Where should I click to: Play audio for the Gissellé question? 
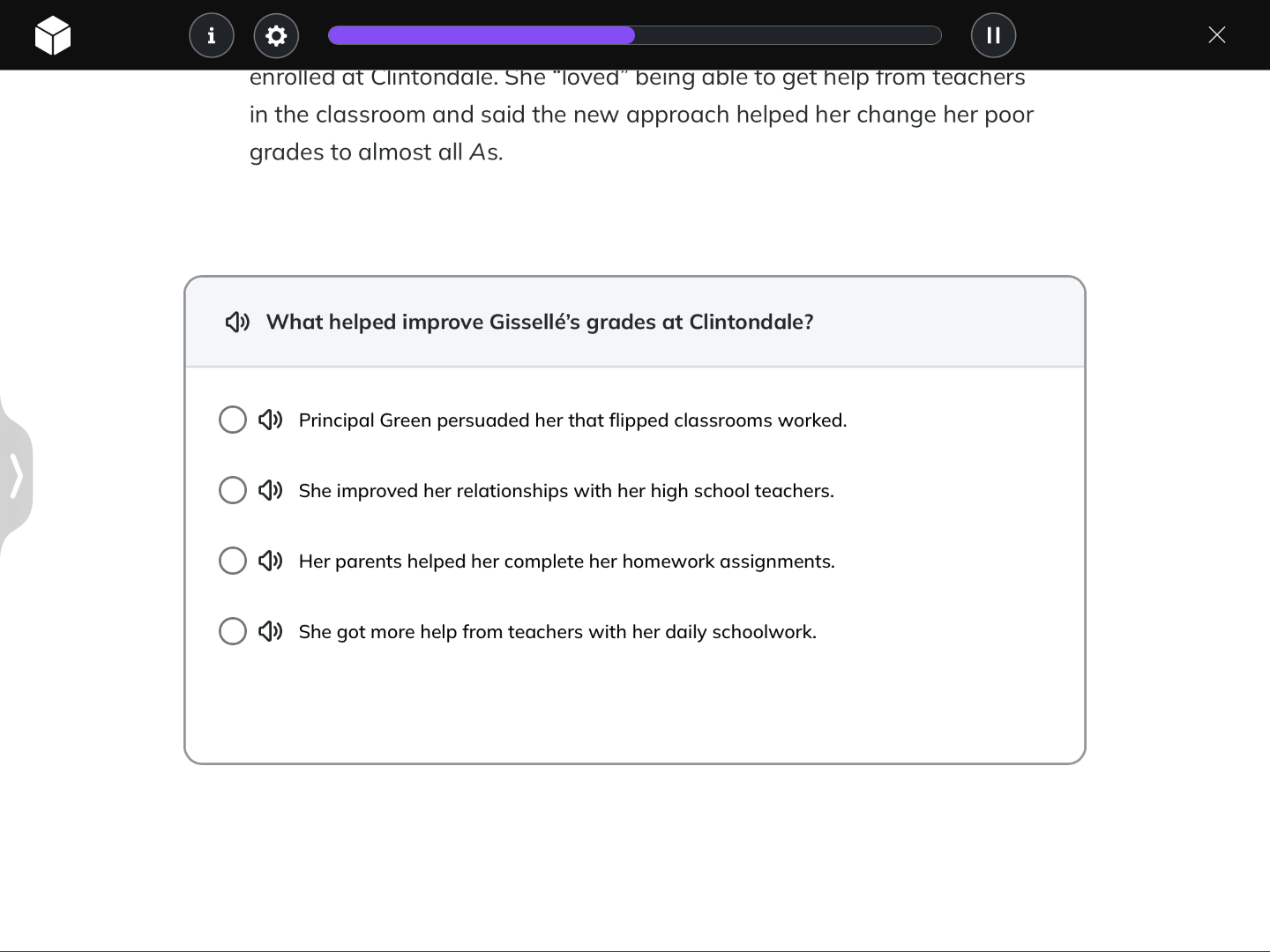tap(237, 322)
